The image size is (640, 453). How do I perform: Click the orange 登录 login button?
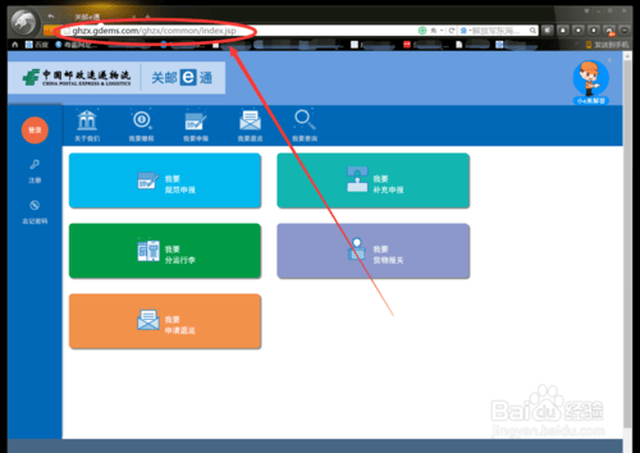(x=35, y=130)
